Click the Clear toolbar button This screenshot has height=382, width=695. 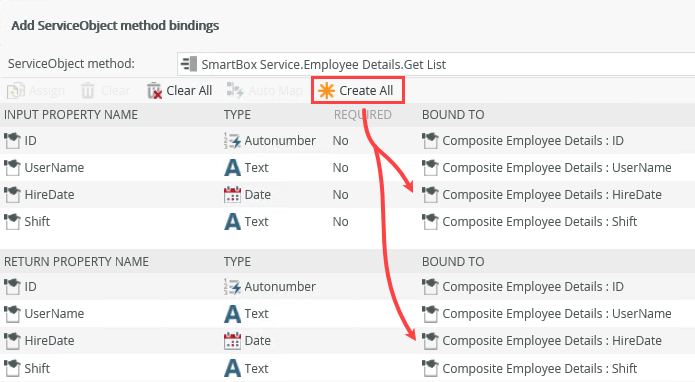point(105,91)
